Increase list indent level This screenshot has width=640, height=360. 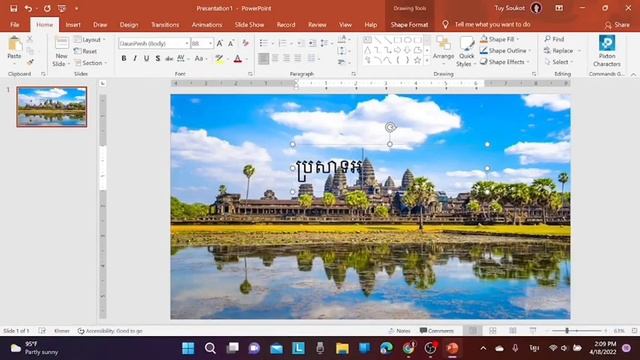(312, 43)
